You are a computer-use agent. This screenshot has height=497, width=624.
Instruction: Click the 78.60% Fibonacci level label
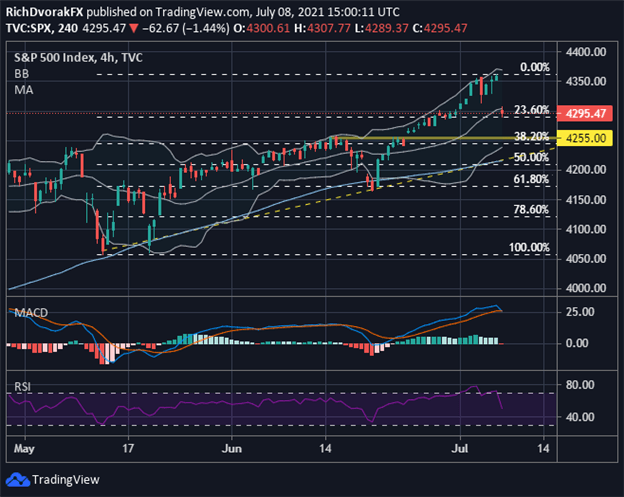click(531, 209)
